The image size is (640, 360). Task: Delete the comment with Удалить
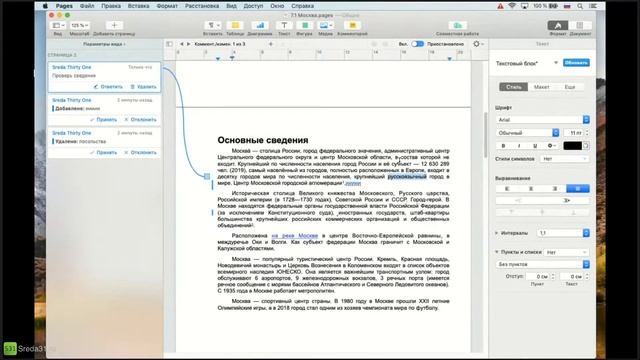tap(143, 87)
